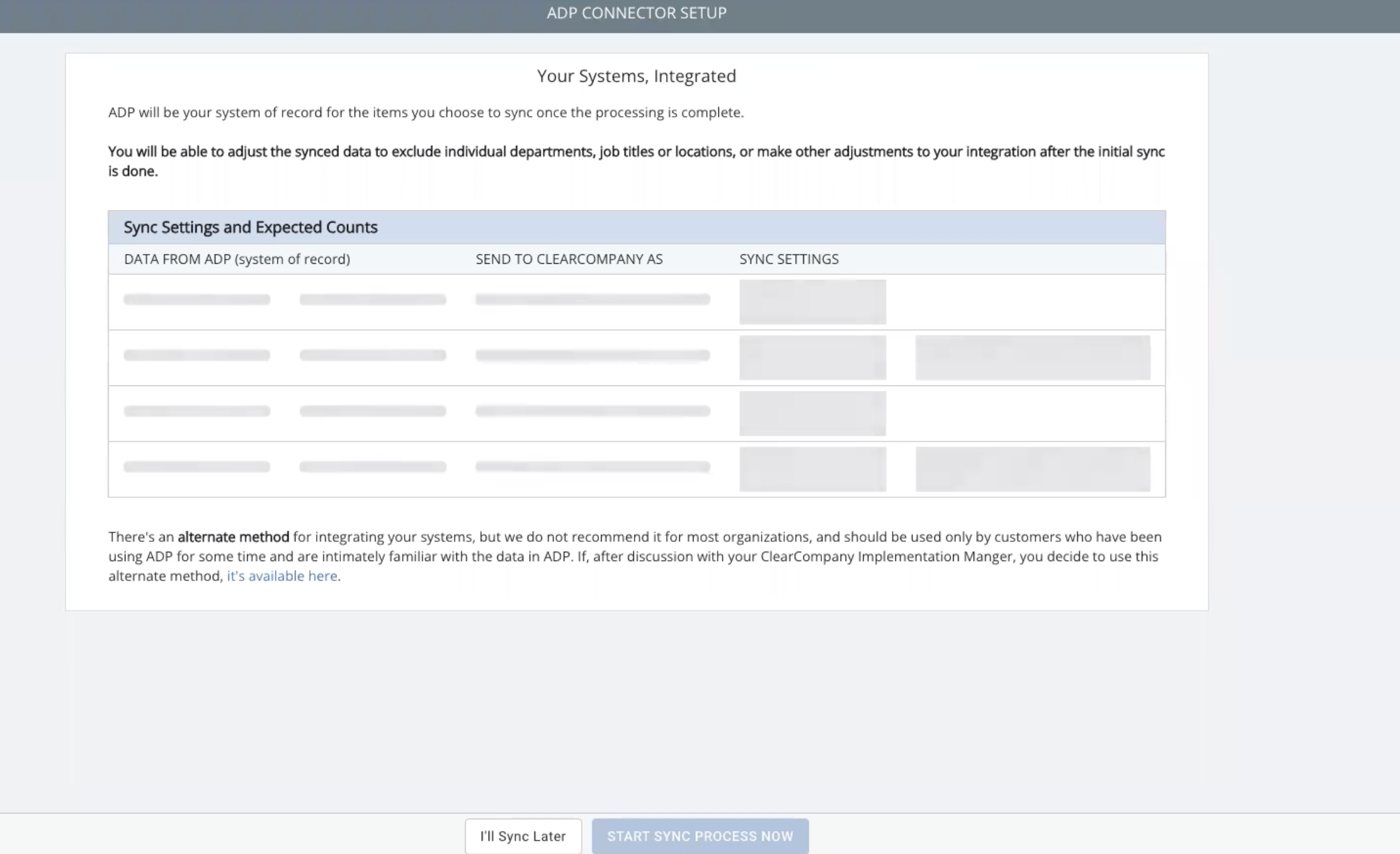Image resolution: width=1400 pixels, height=854 pixels.
Task: Click the "DATA FROM ADP (system of record)" column header
Action: [x=237, y=259]
